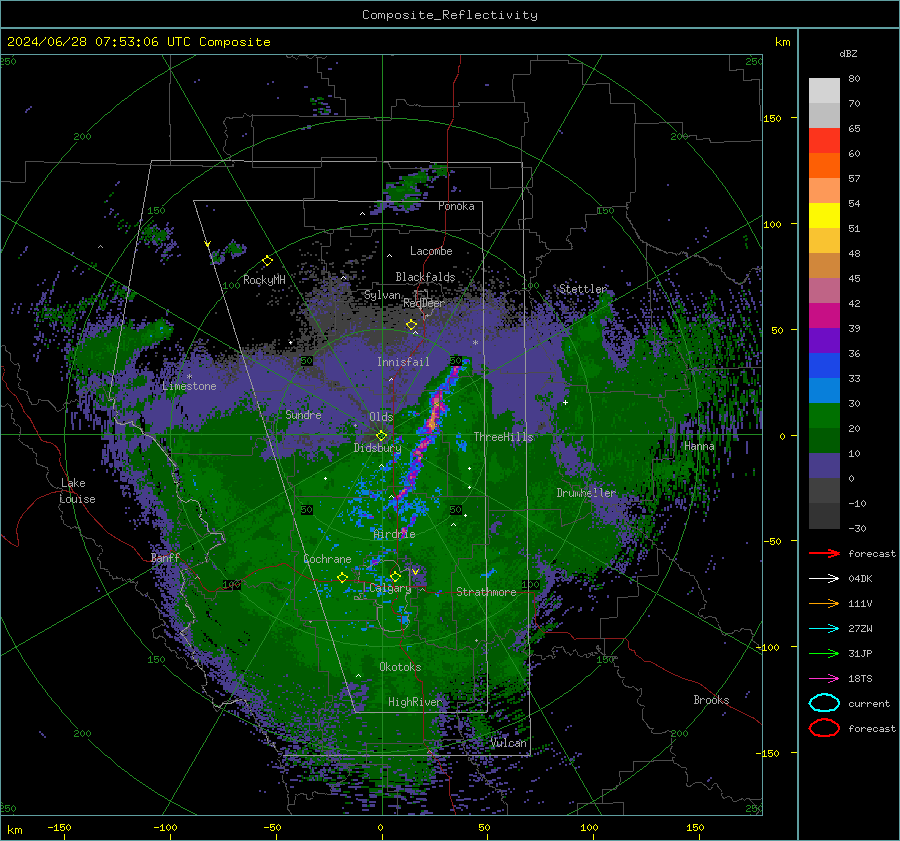Click the Calgary city label
Image resolution: width=900 pixels, height=841 pixels.
coord(390,588)
